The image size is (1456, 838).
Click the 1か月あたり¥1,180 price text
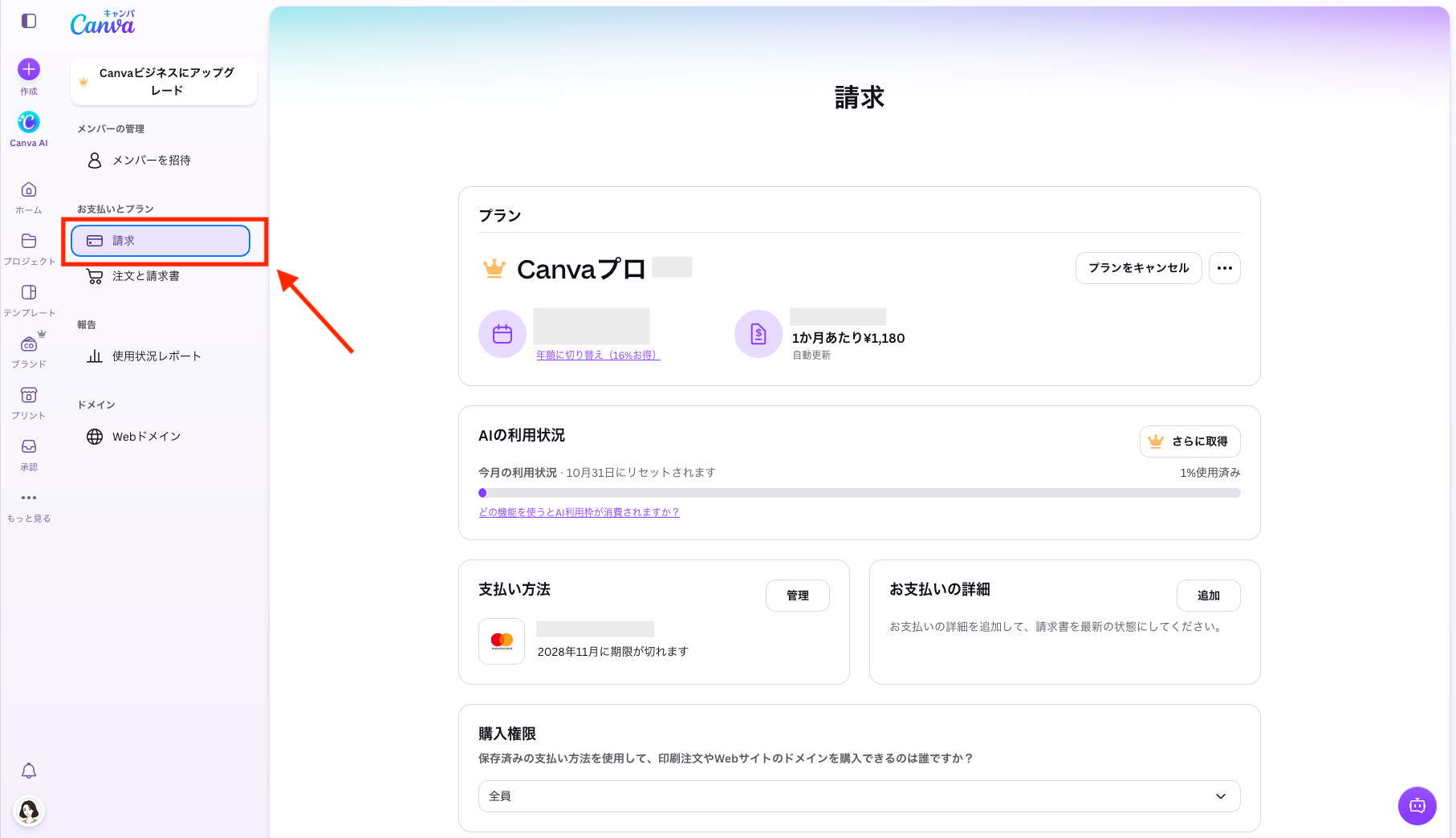tap(848, 338)
